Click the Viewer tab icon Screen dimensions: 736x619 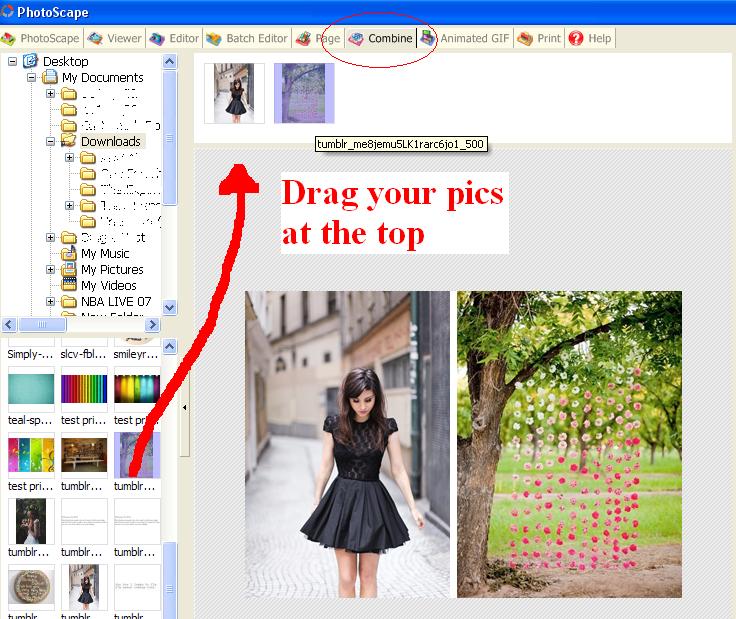click(95, 38)
